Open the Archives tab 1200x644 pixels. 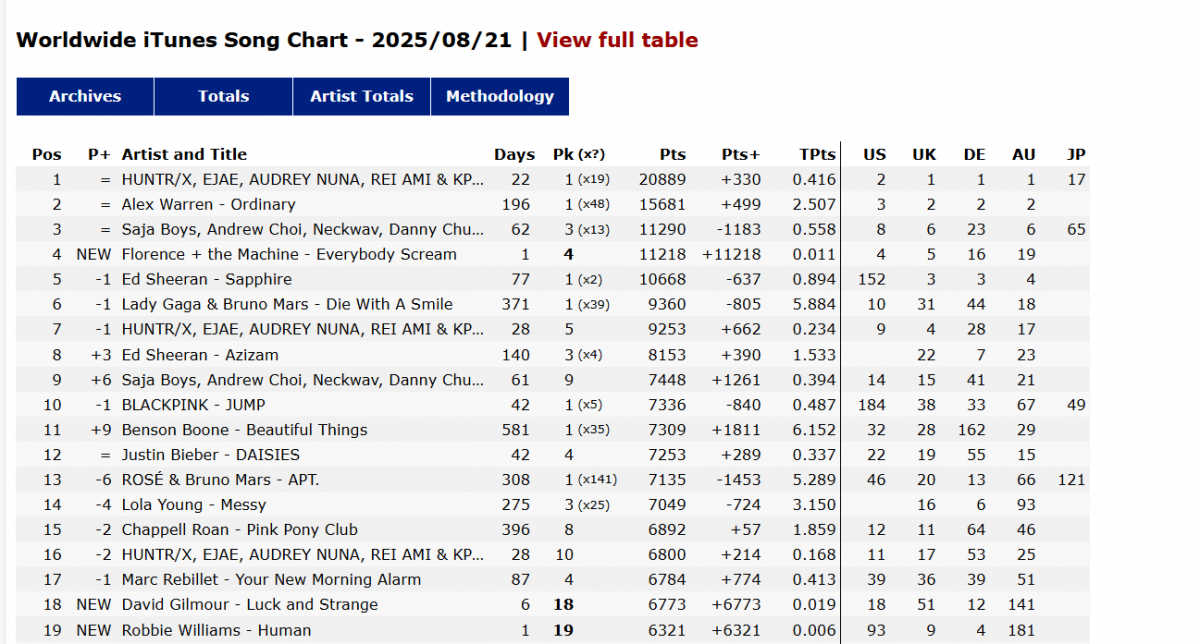[x=85, y=96]
